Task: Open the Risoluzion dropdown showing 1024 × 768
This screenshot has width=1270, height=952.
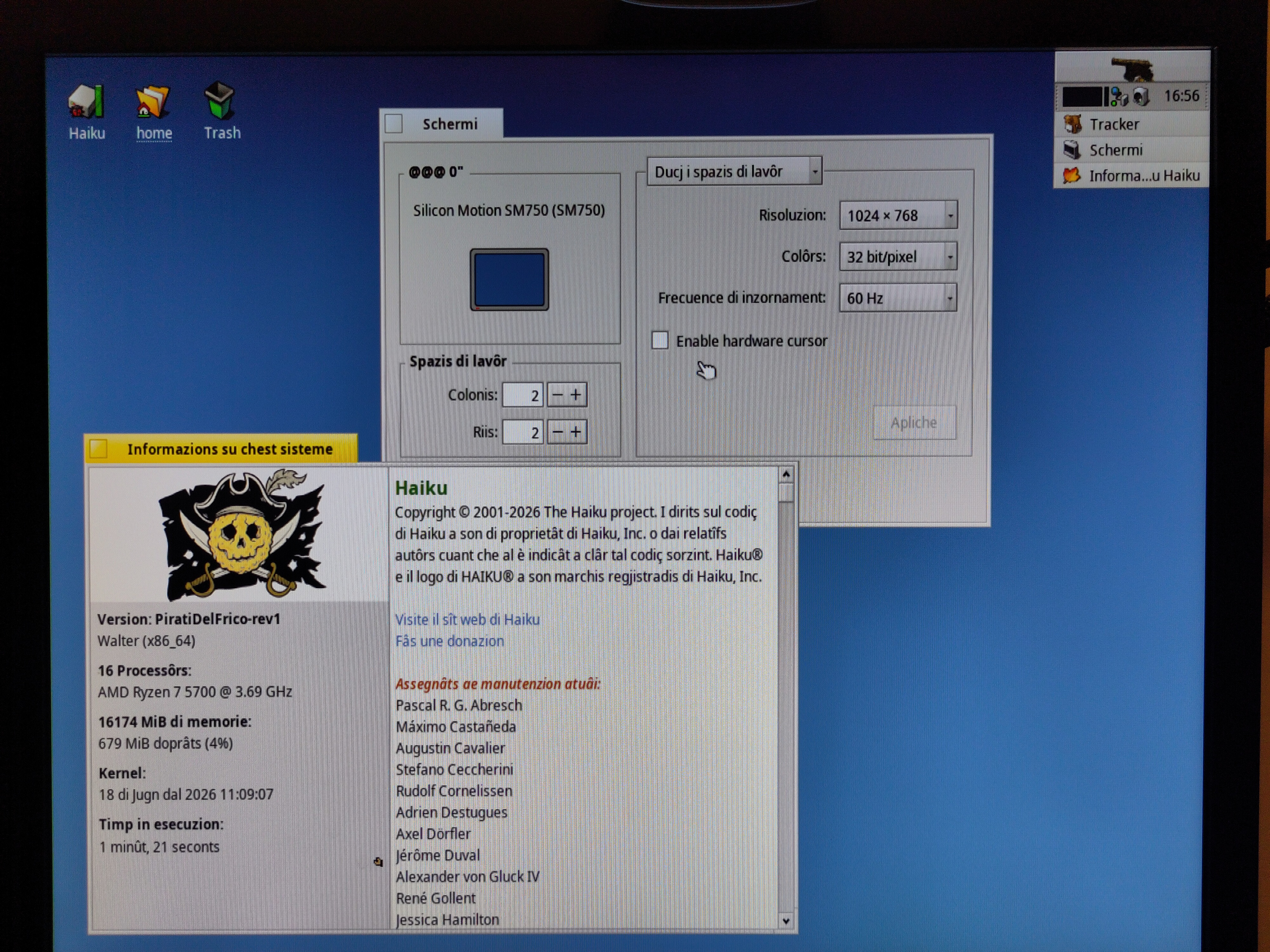Action: 898,215
